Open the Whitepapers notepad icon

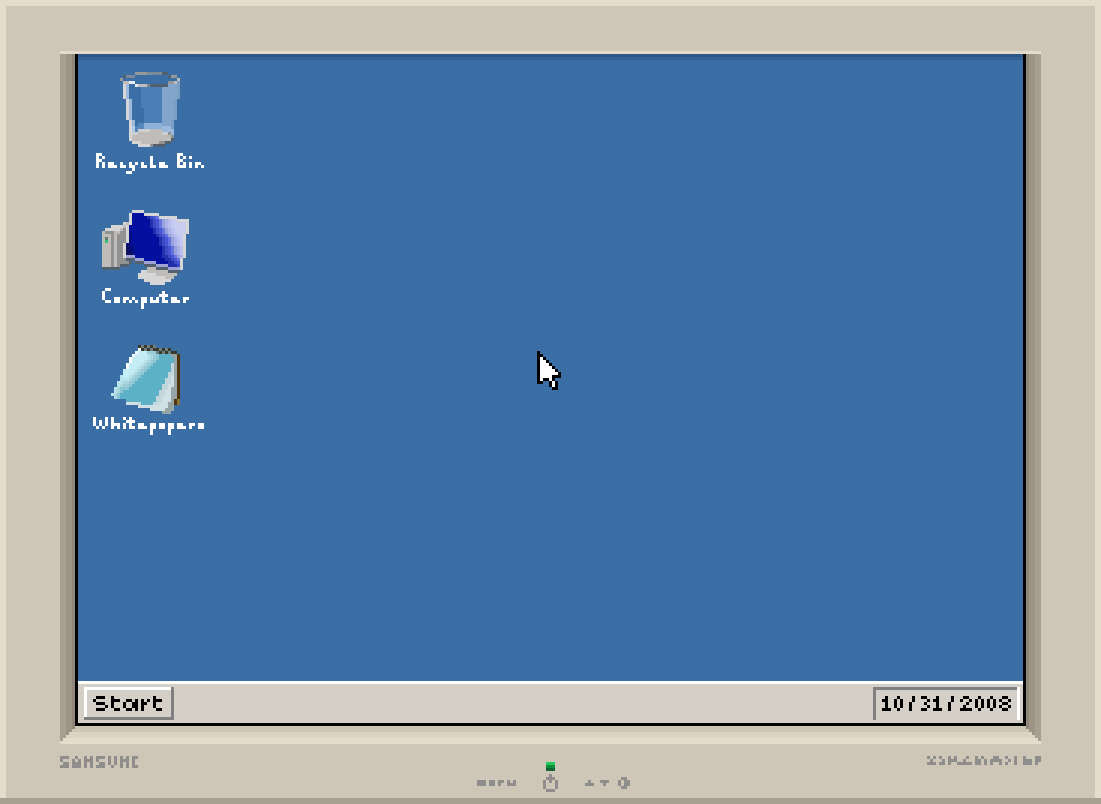147,379
